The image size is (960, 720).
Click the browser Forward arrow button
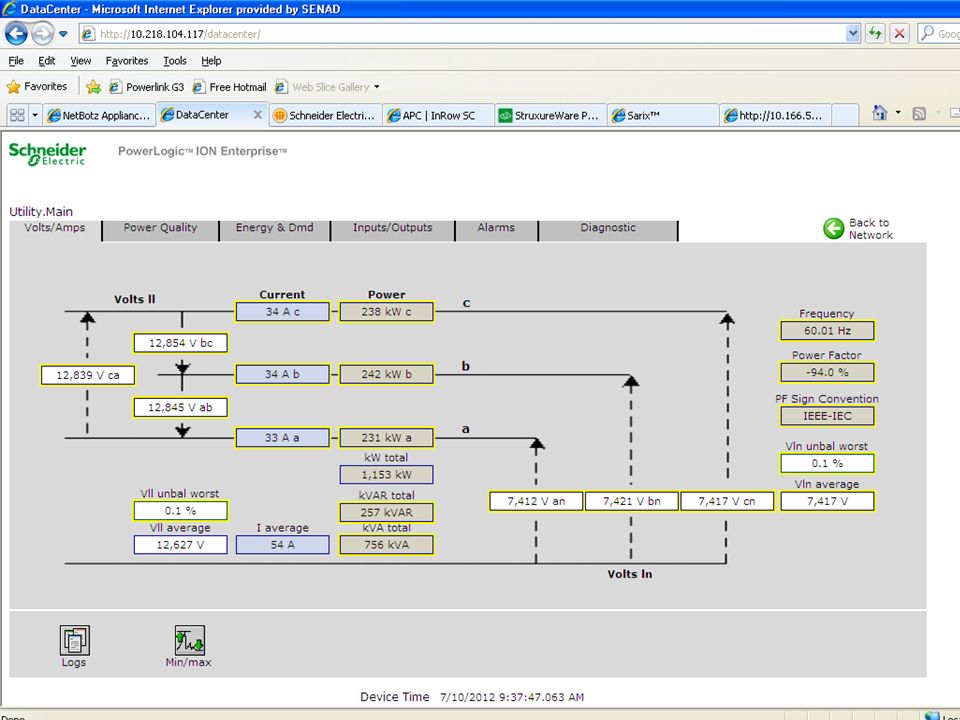click(42, 33)
